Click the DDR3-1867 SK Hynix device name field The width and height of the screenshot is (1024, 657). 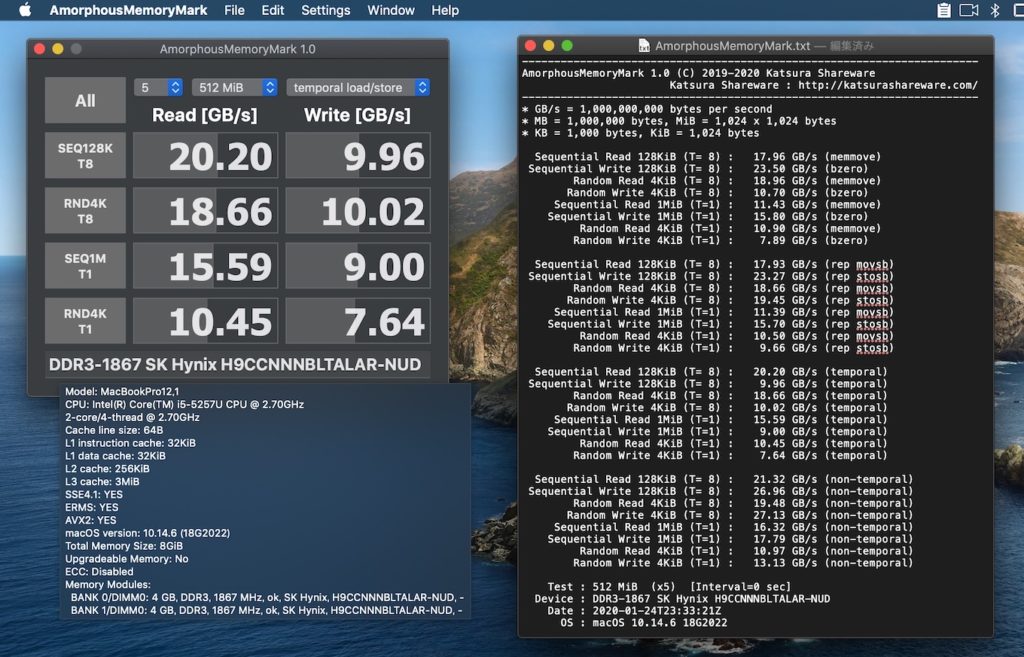pos(237,365)
